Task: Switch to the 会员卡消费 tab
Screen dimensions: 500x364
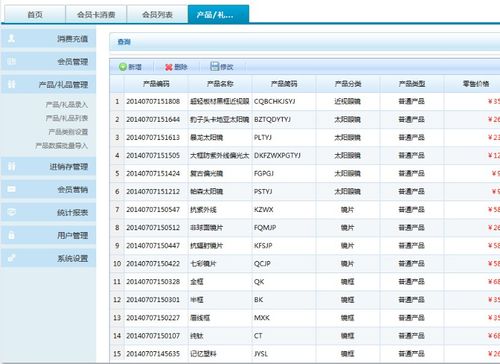Action: [96, 15]
